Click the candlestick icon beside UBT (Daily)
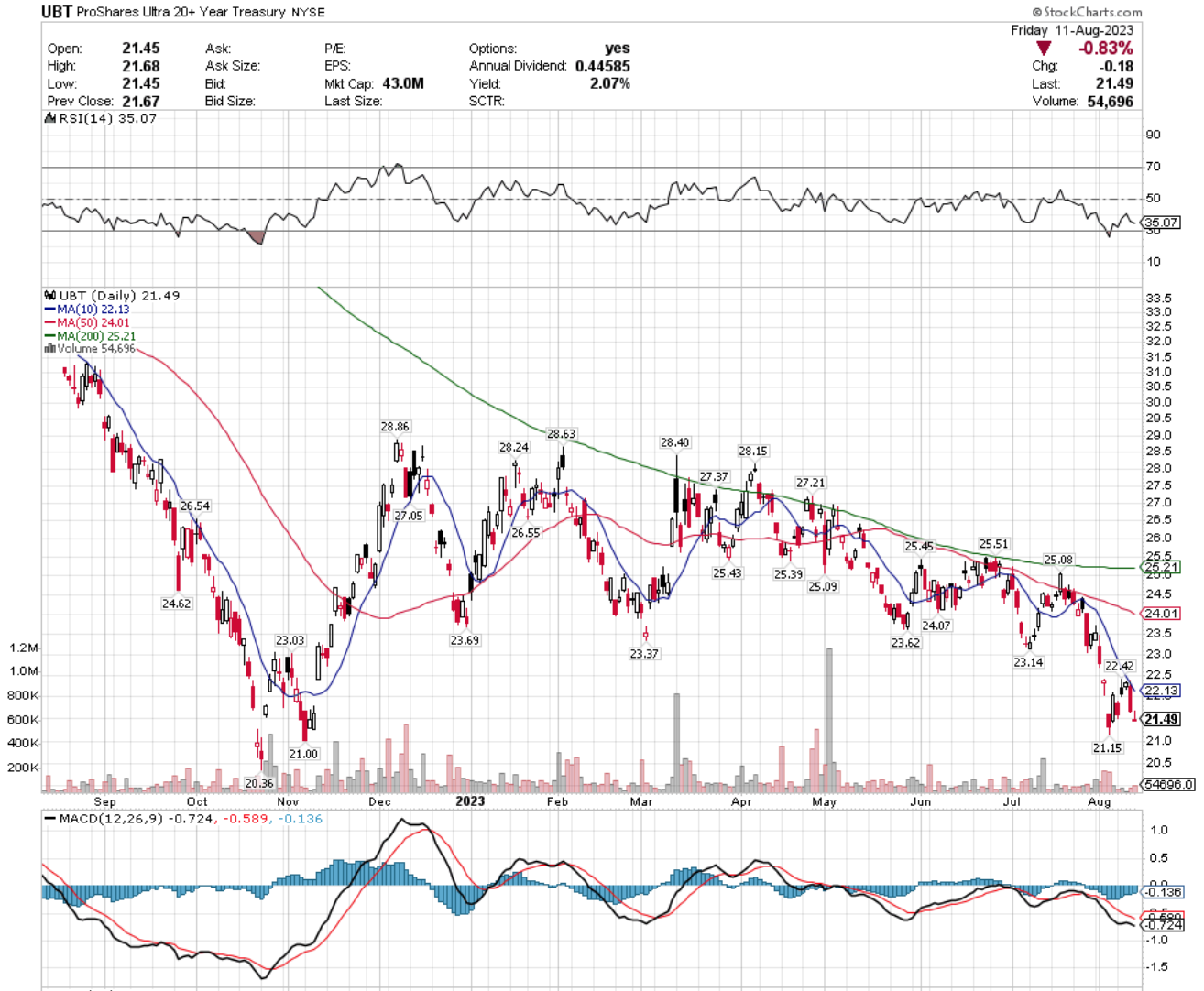The image size is (1204, 991). pos(50,296)
